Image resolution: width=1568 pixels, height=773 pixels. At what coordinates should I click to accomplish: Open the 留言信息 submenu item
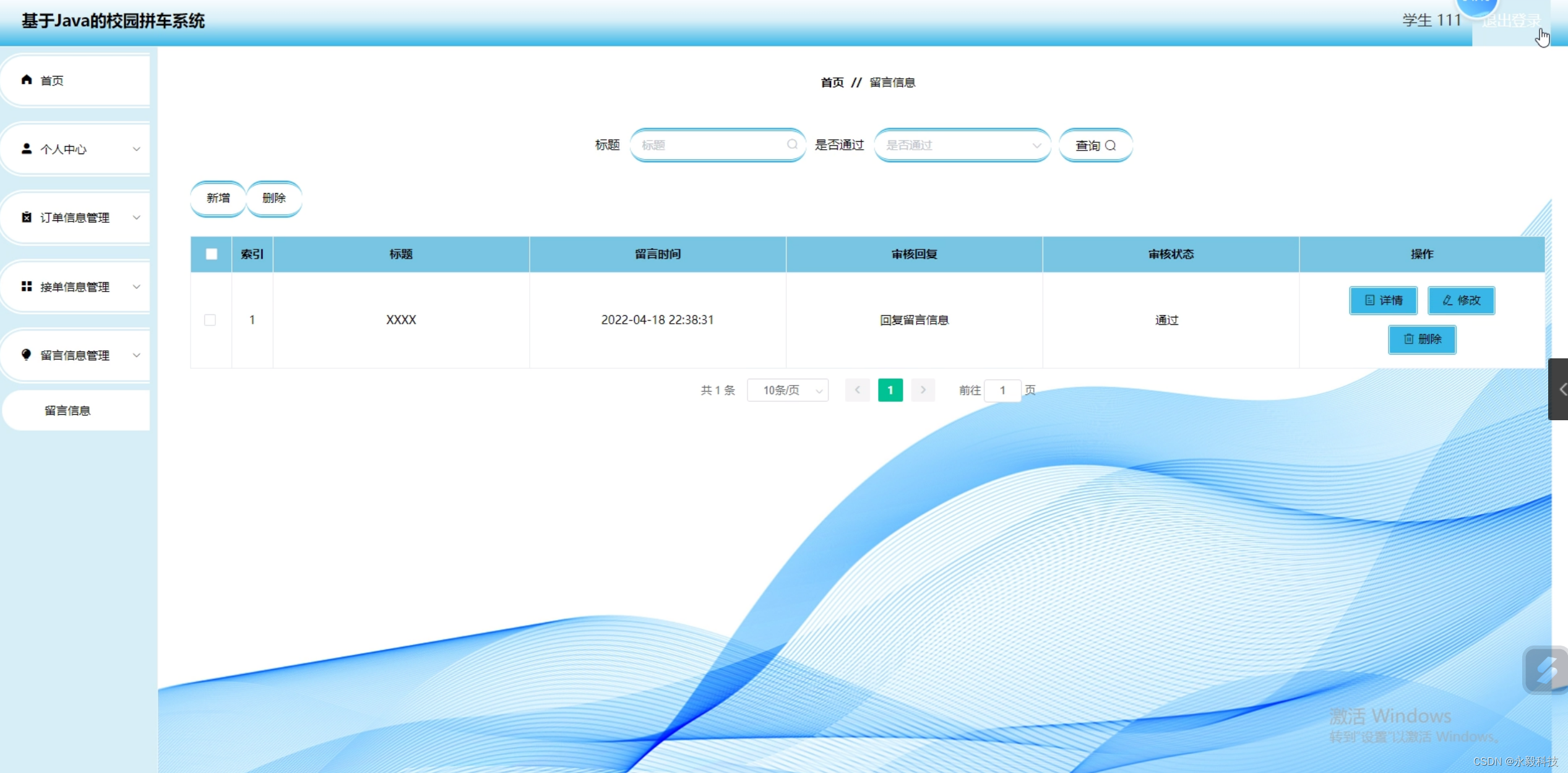coord(68,410)
